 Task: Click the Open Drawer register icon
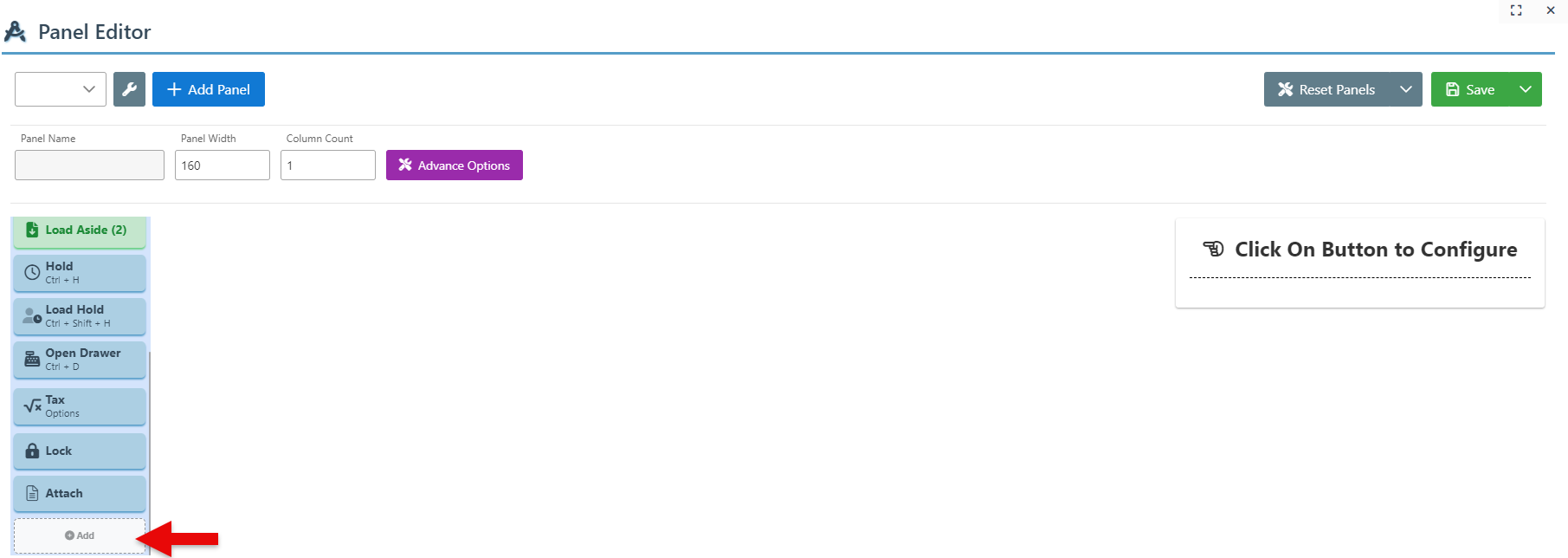click(x=32, y=359)
